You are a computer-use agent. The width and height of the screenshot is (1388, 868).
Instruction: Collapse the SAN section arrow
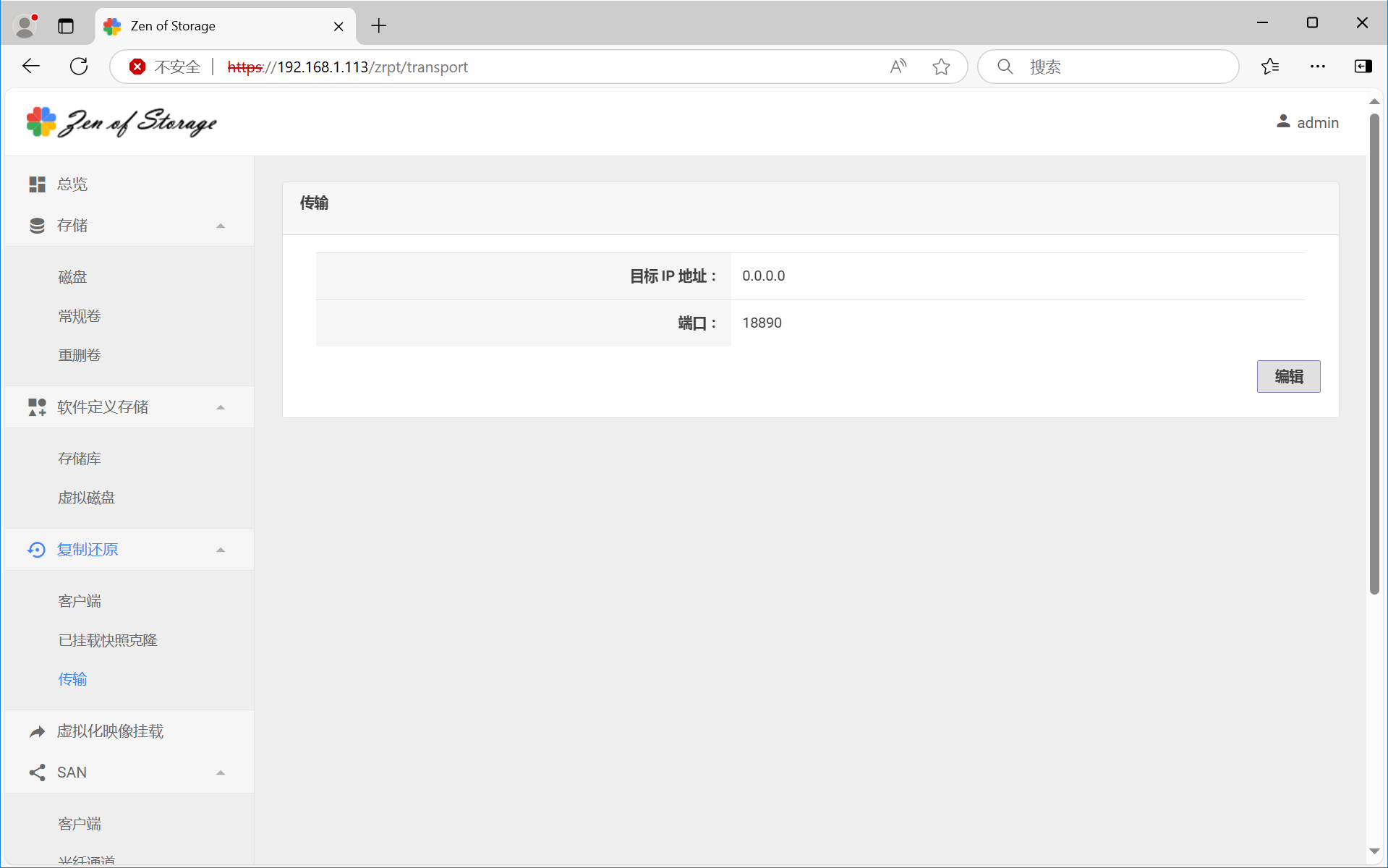coord(221,773)
